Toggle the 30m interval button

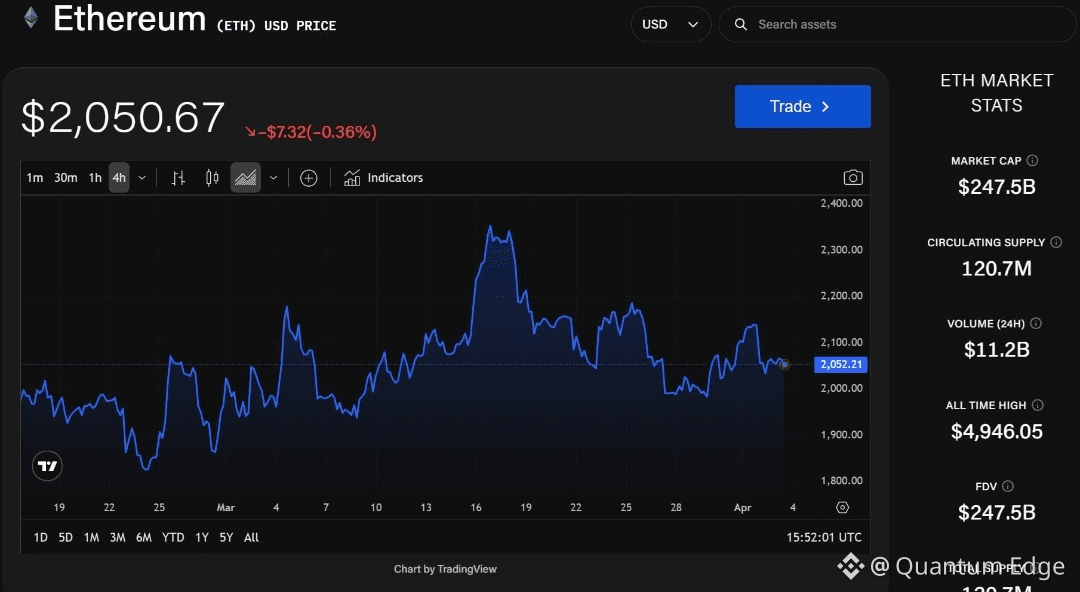coord(65,178)
